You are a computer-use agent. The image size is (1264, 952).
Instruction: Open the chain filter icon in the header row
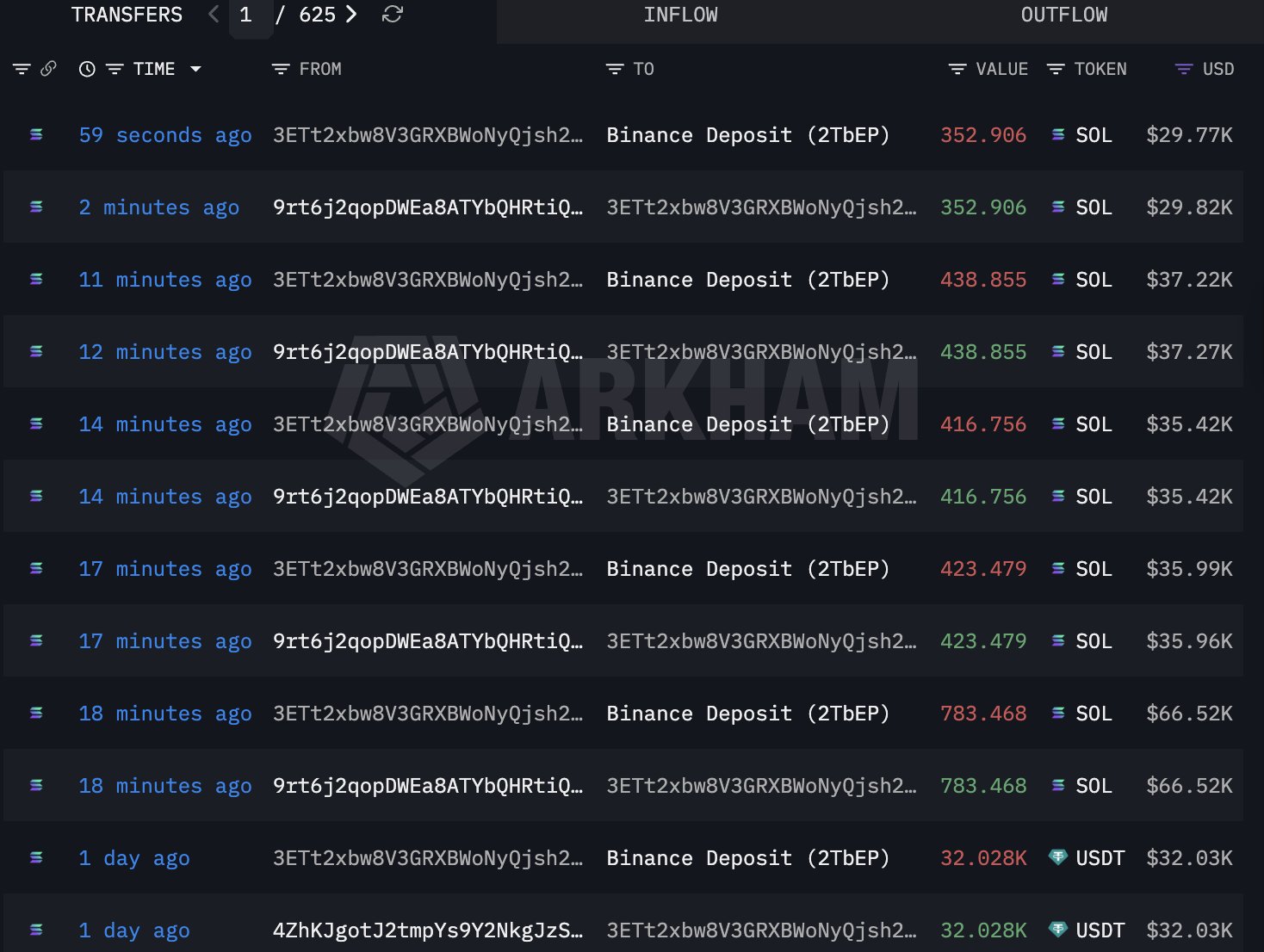click(x=22, y=69)
